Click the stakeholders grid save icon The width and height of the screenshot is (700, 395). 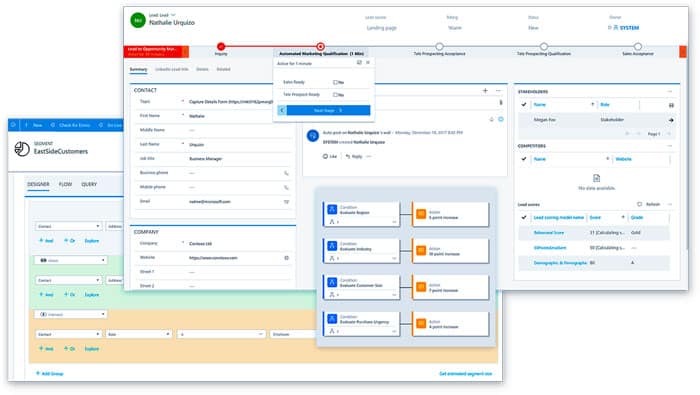pos(671,105)
